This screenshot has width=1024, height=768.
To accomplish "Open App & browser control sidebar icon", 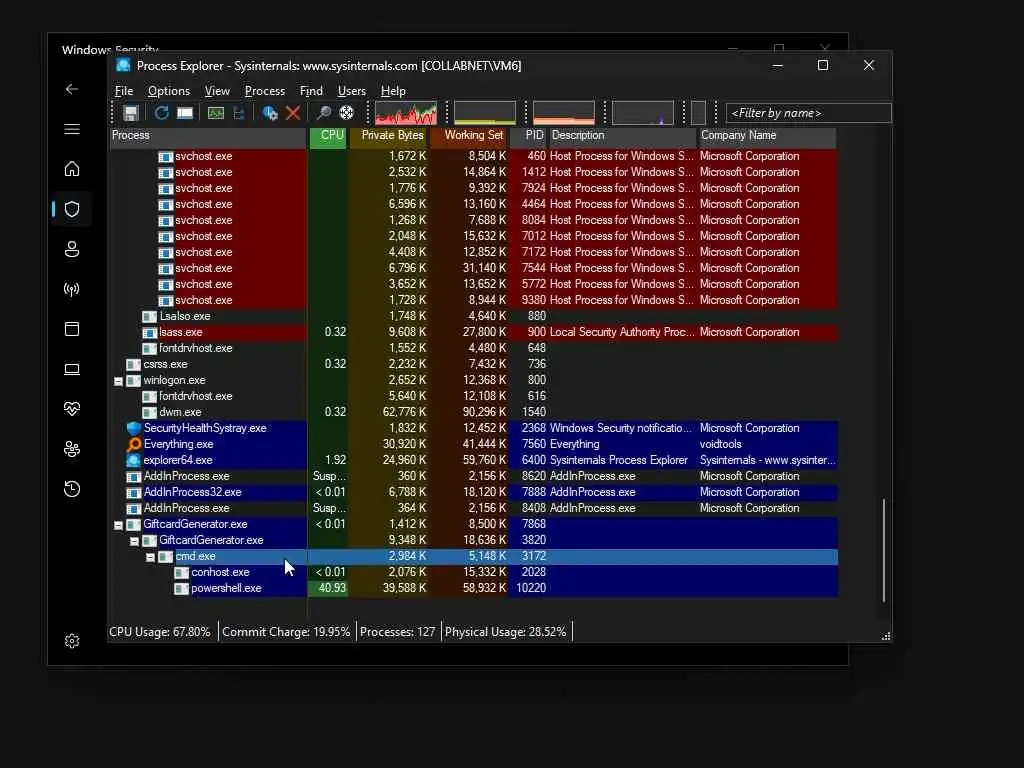I will [72, 329].
